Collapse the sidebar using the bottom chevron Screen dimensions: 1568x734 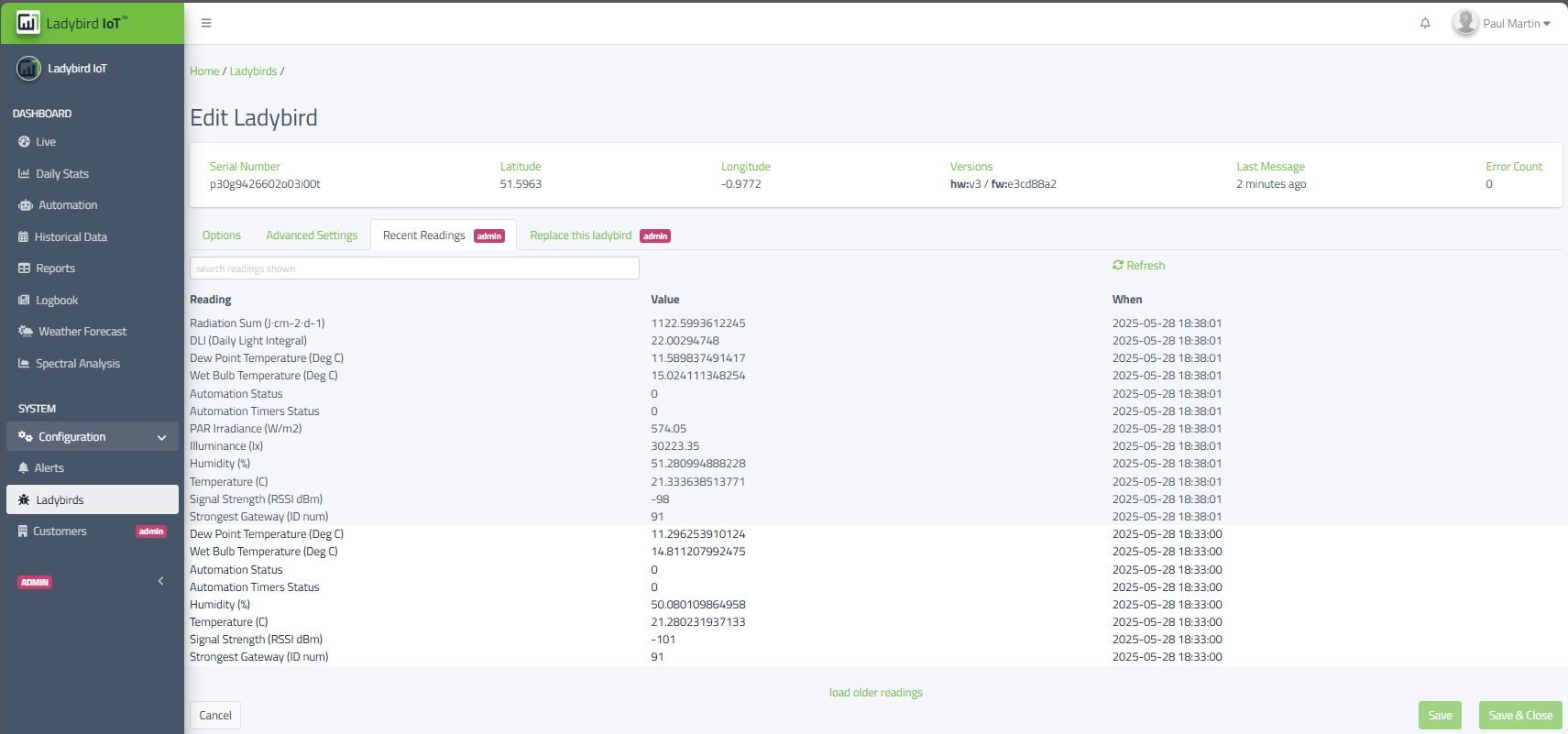(x=161, y=581)
